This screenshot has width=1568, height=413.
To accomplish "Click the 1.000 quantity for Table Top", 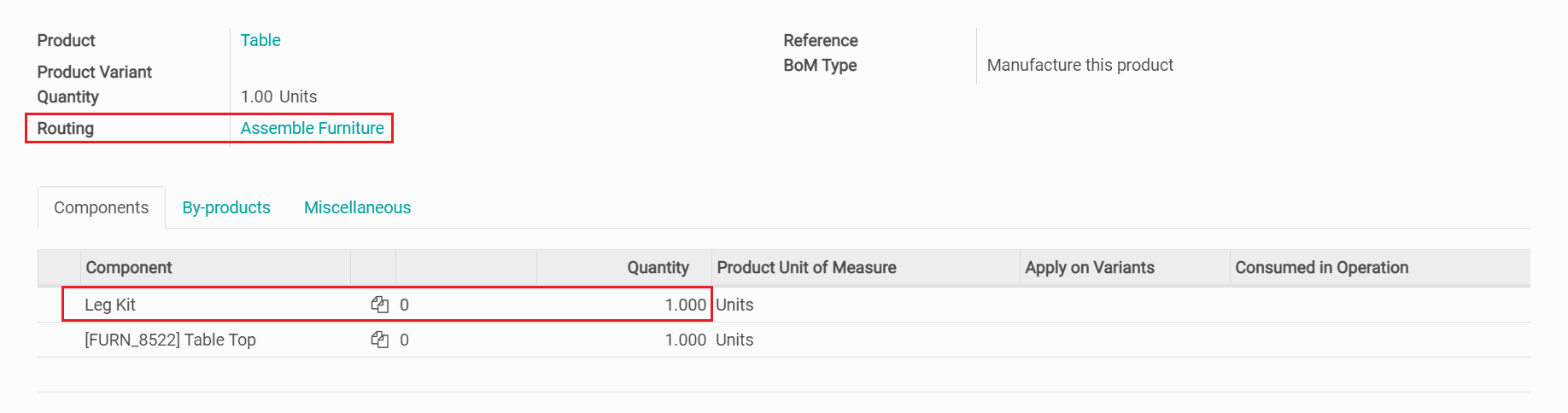I will 685,340.
